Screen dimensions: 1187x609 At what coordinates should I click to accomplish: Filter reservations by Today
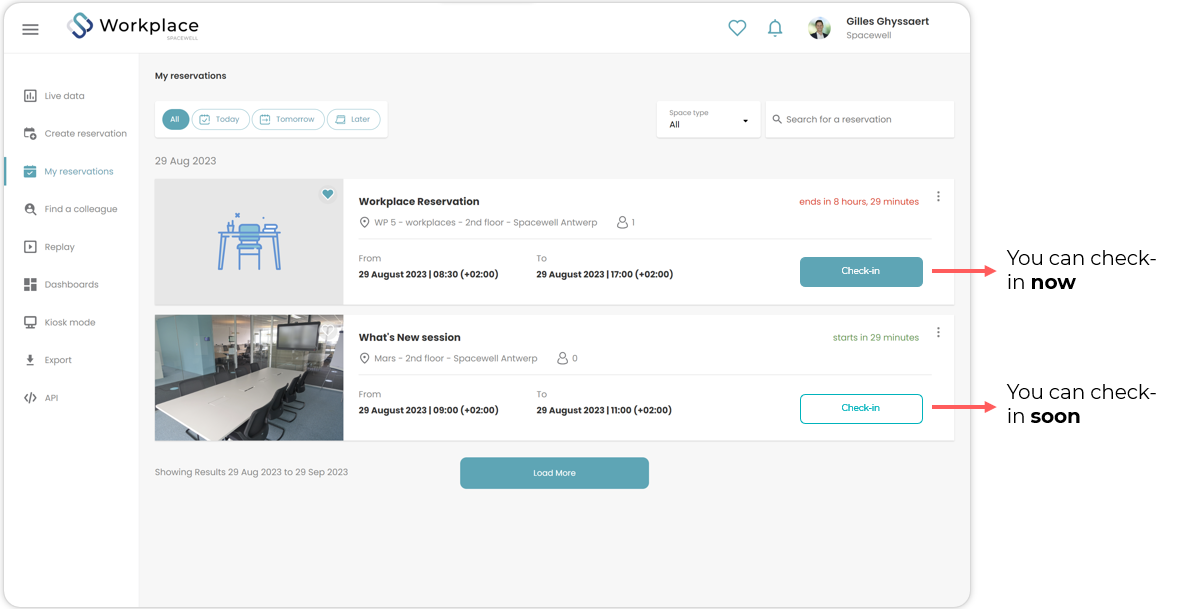220,120
